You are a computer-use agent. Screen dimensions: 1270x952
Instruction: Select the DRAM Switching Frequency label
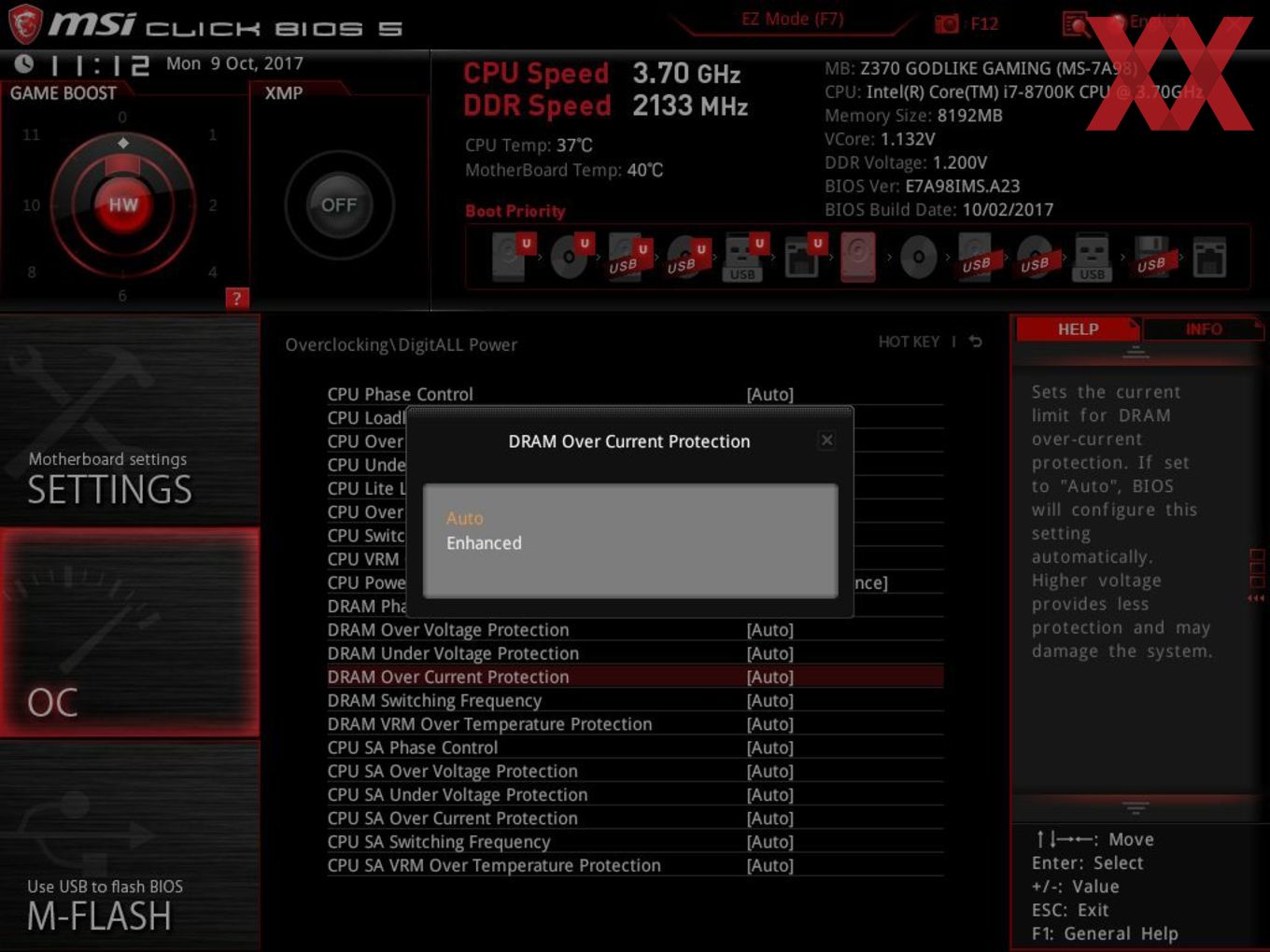pyautogui.click(x=434, y=701)
